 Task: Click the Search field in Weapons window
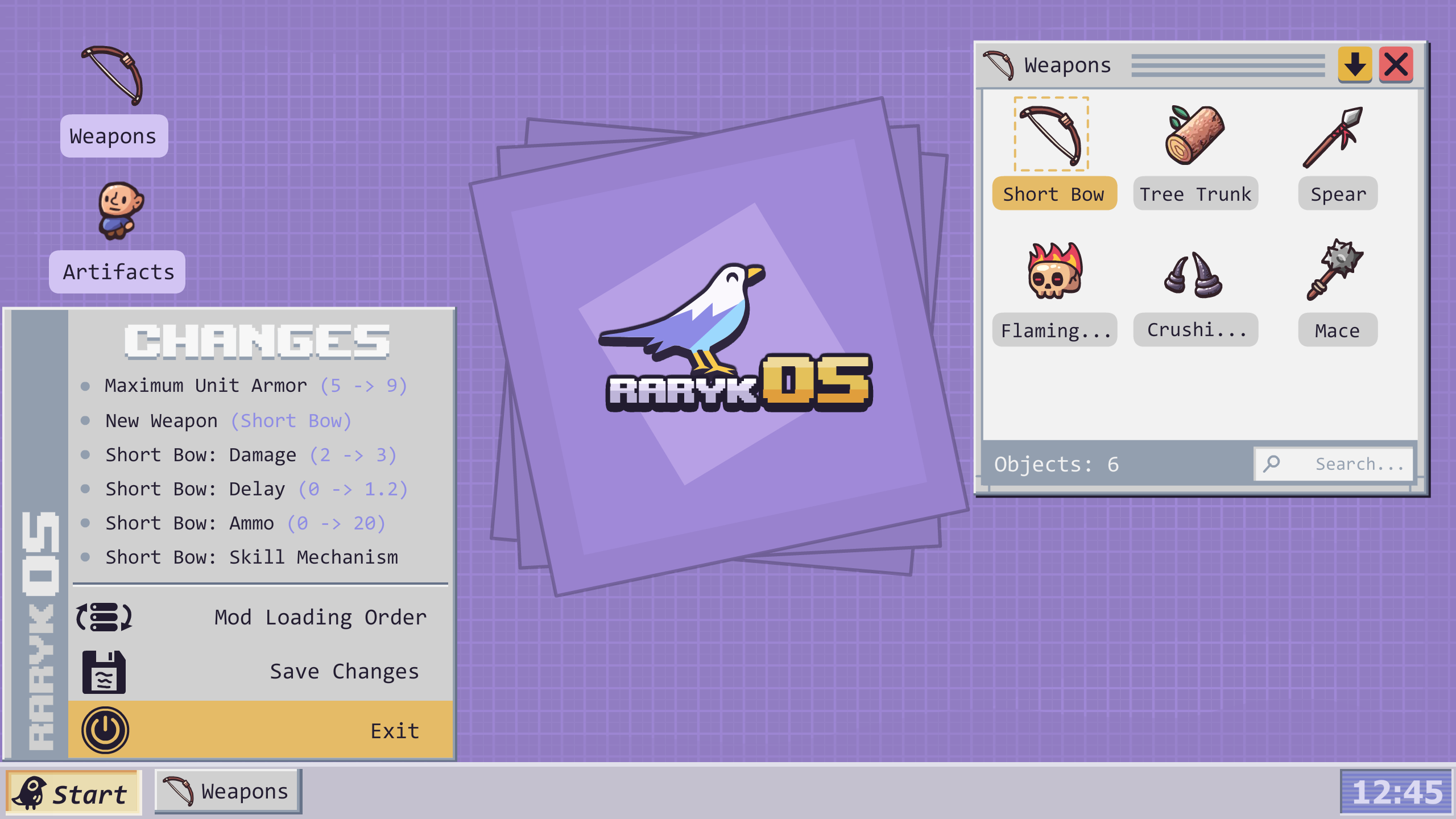(1334, 464)
